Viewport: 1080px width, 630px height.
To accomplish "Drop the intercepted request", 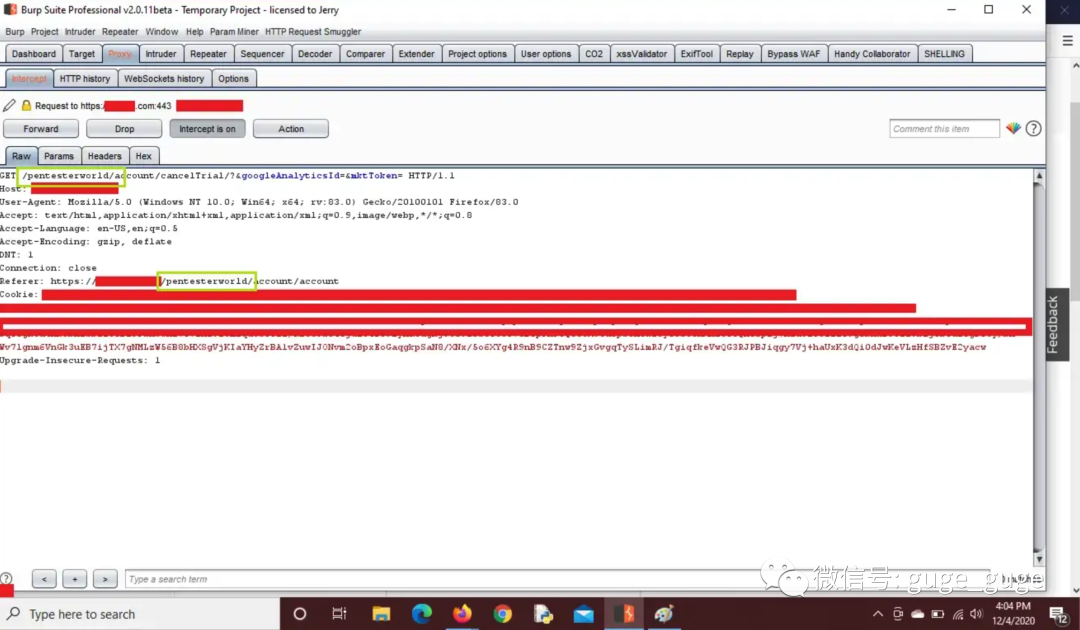I will [x=125, y=129].
